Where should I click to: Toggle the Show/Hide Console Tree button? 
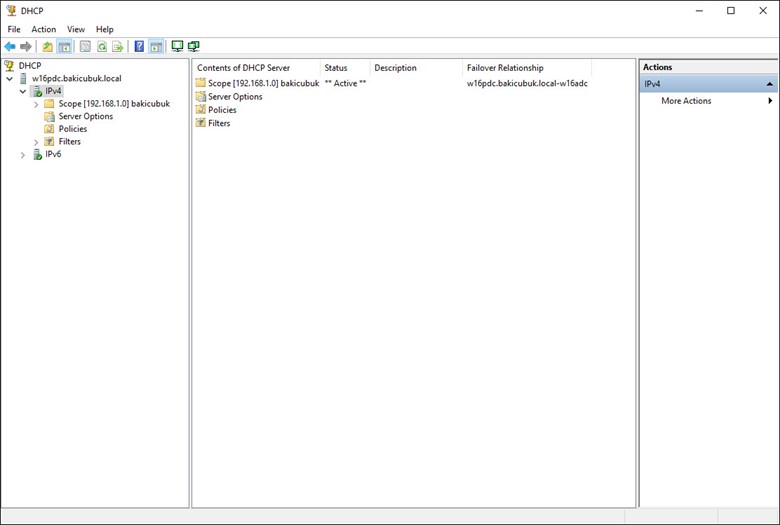(x=64, y=47)
